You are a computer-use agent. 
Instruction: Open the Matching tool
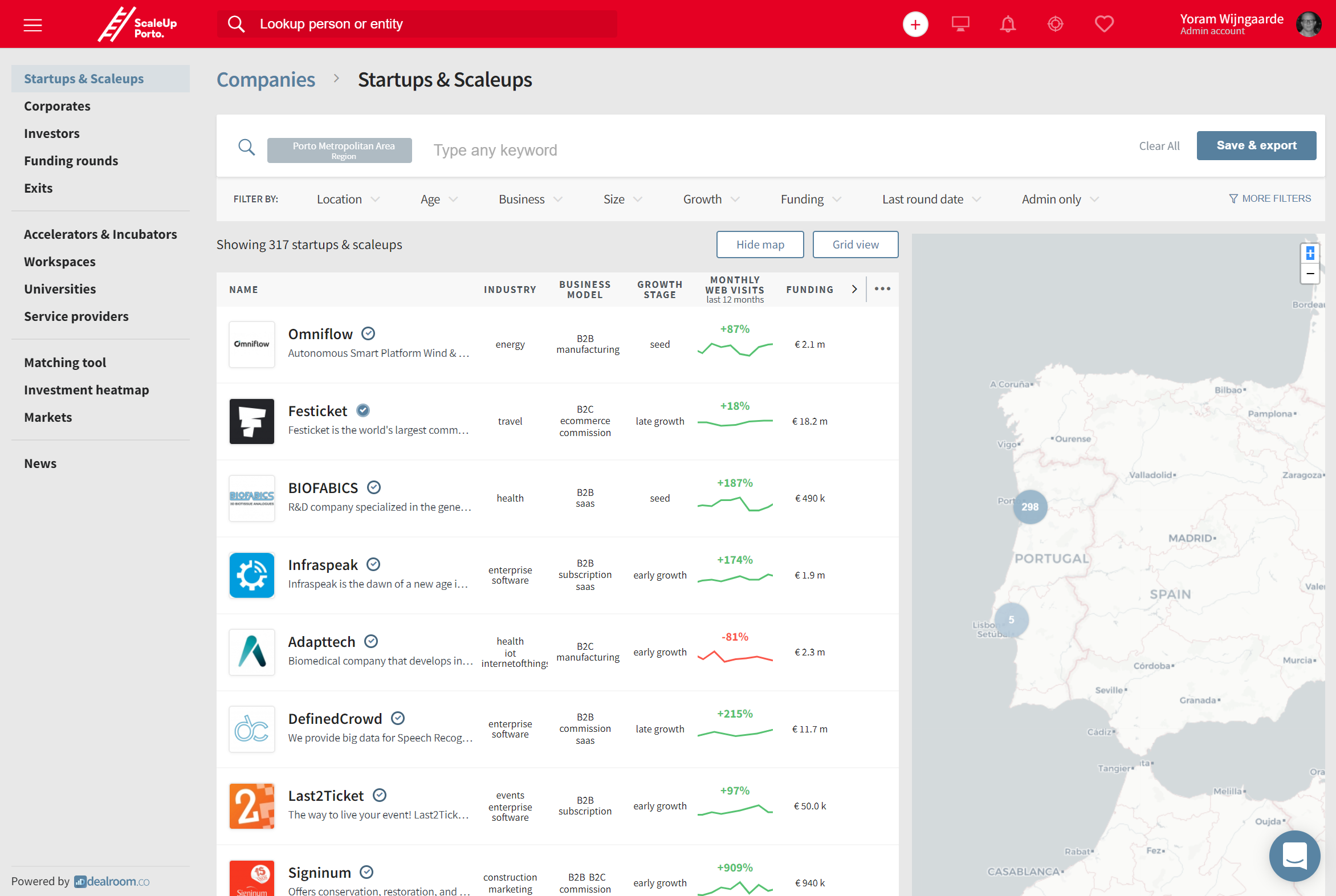(65, 363)
